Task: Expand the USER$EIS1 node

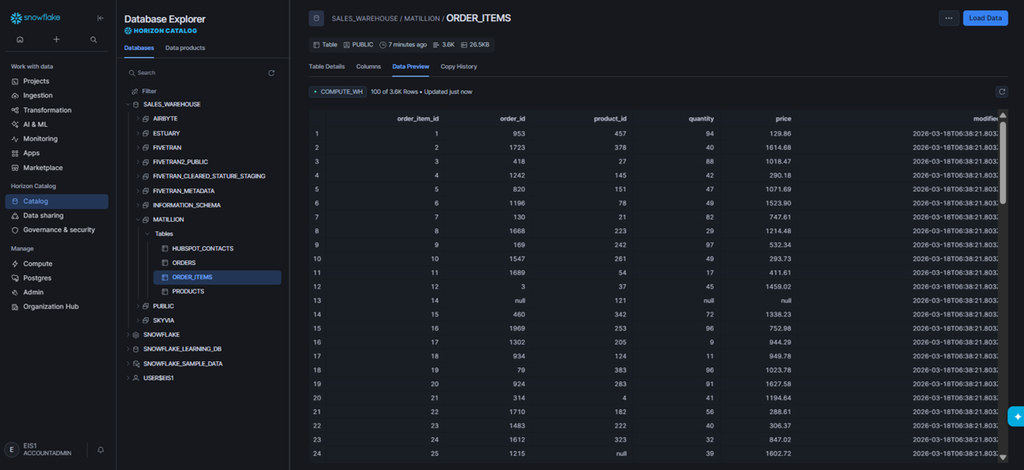Action: click(x=127, y=378)
